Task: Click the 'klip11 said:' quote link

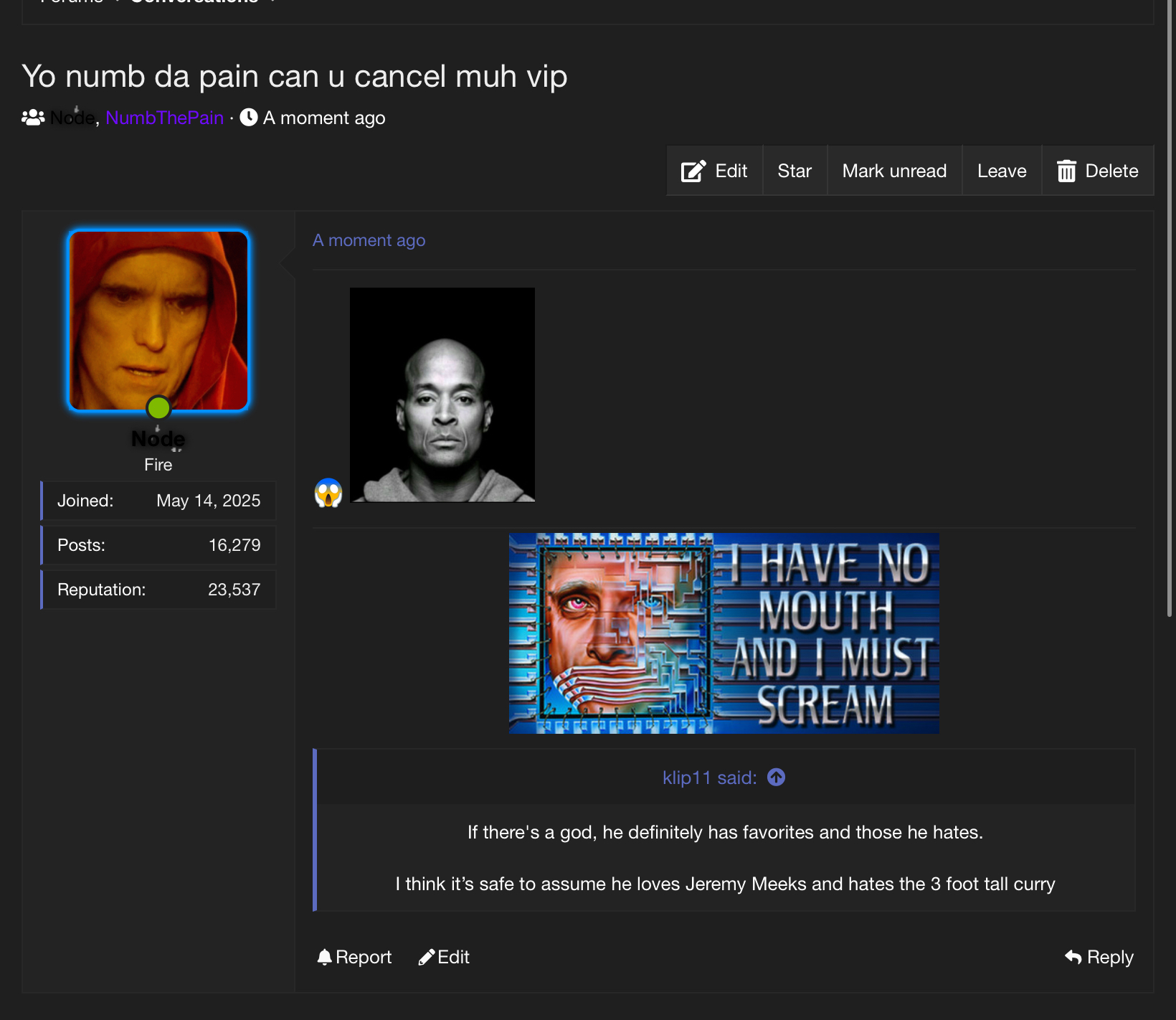Action: coord(709,778)
